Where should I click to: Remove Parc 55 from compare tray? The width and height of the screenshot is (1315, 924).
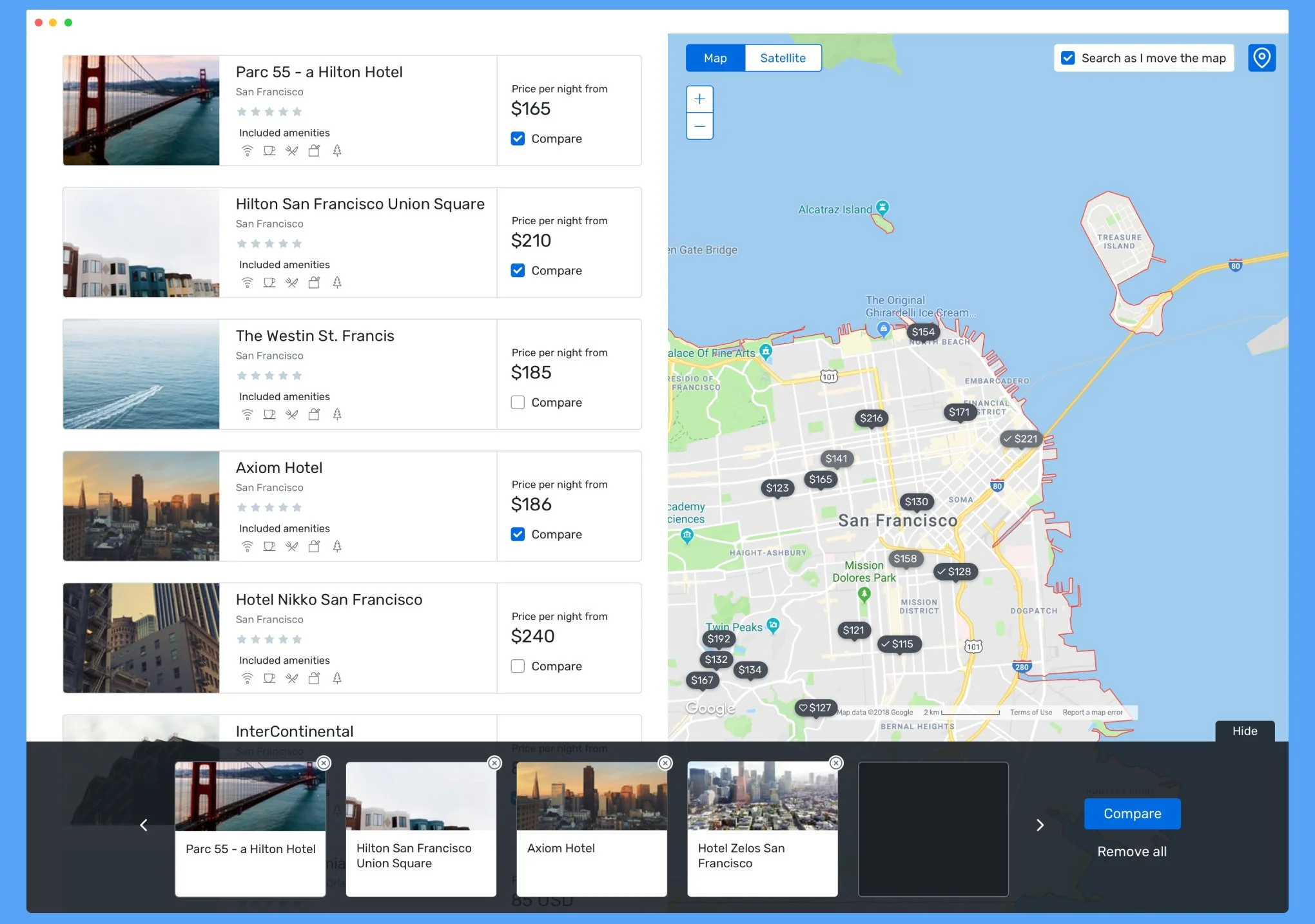coord(324,763)
